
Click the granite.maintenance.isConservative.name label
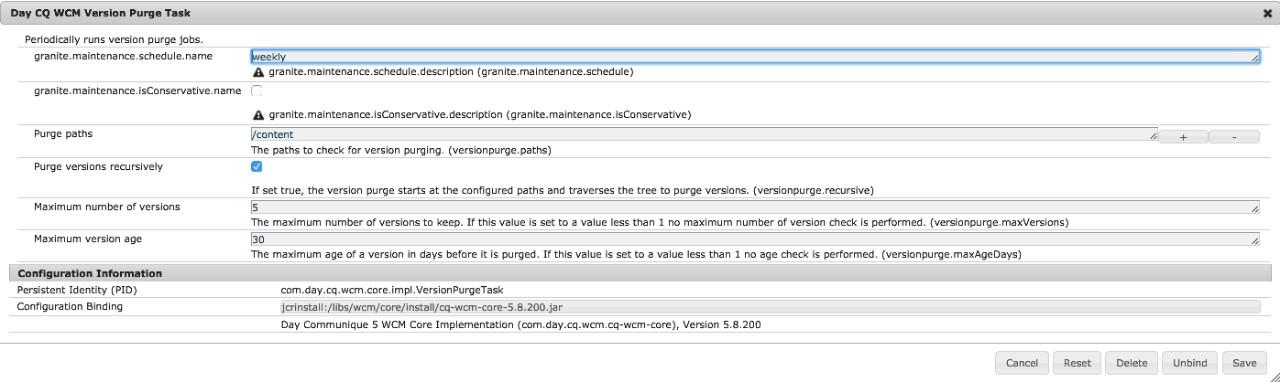point(138,91)
